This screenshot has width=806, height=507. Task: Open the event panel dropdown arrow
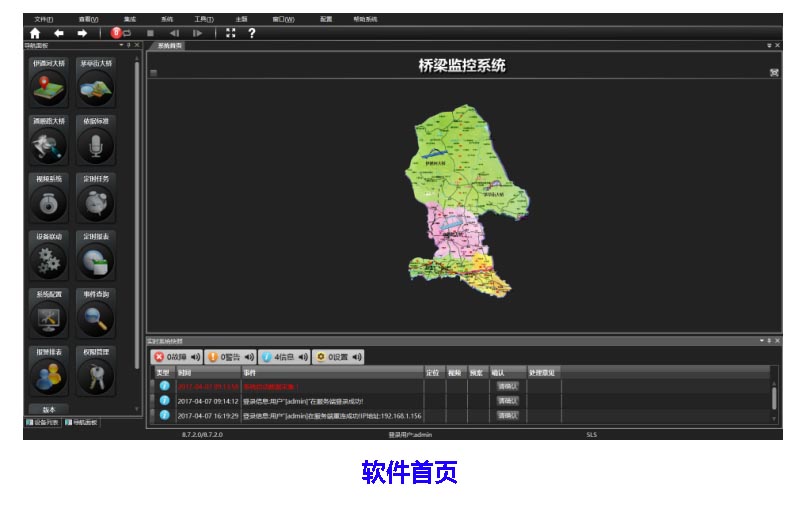click(760, 341)
